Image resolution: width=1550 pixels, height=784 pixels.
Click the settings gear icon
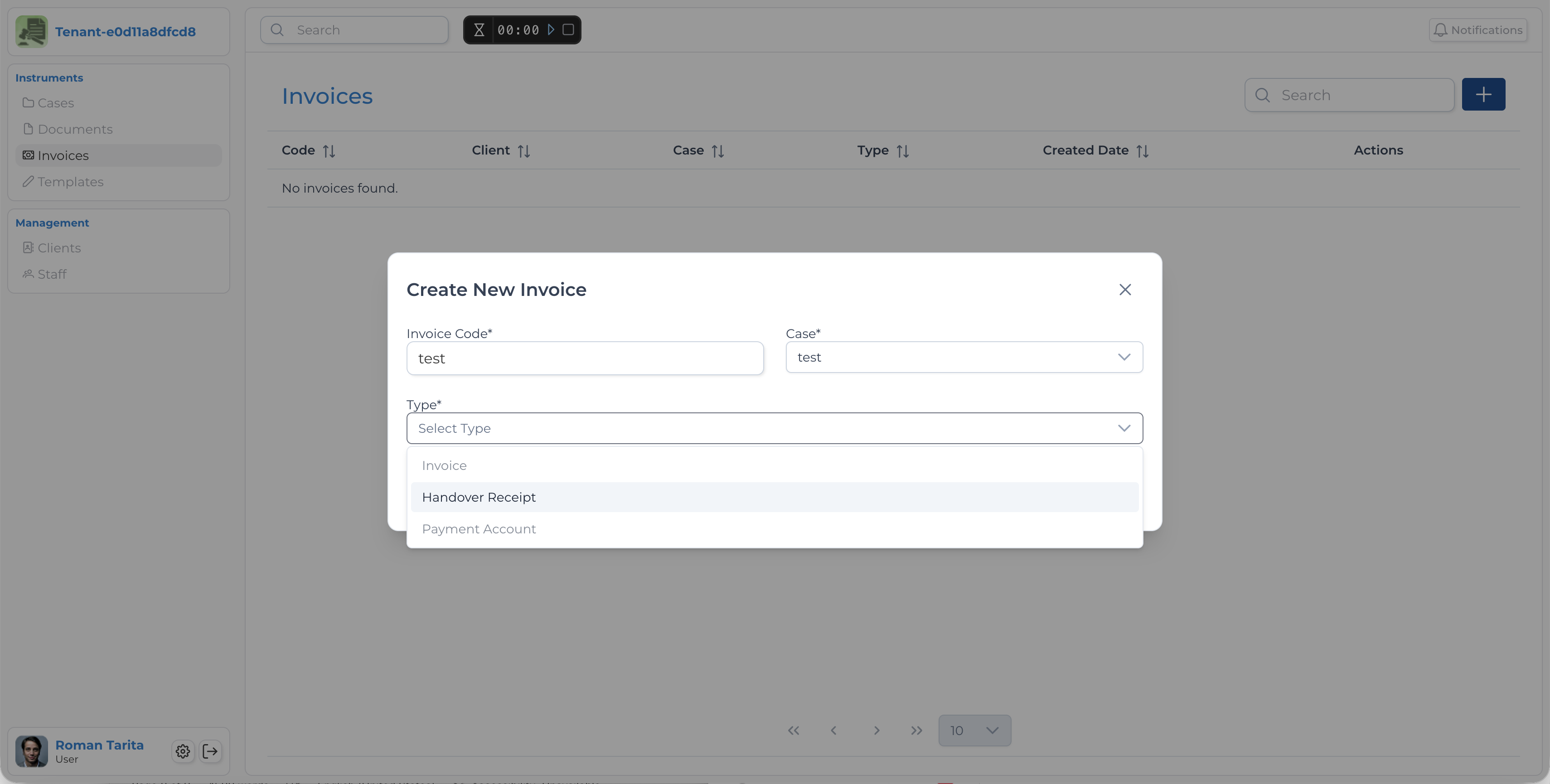coord(183,751)
